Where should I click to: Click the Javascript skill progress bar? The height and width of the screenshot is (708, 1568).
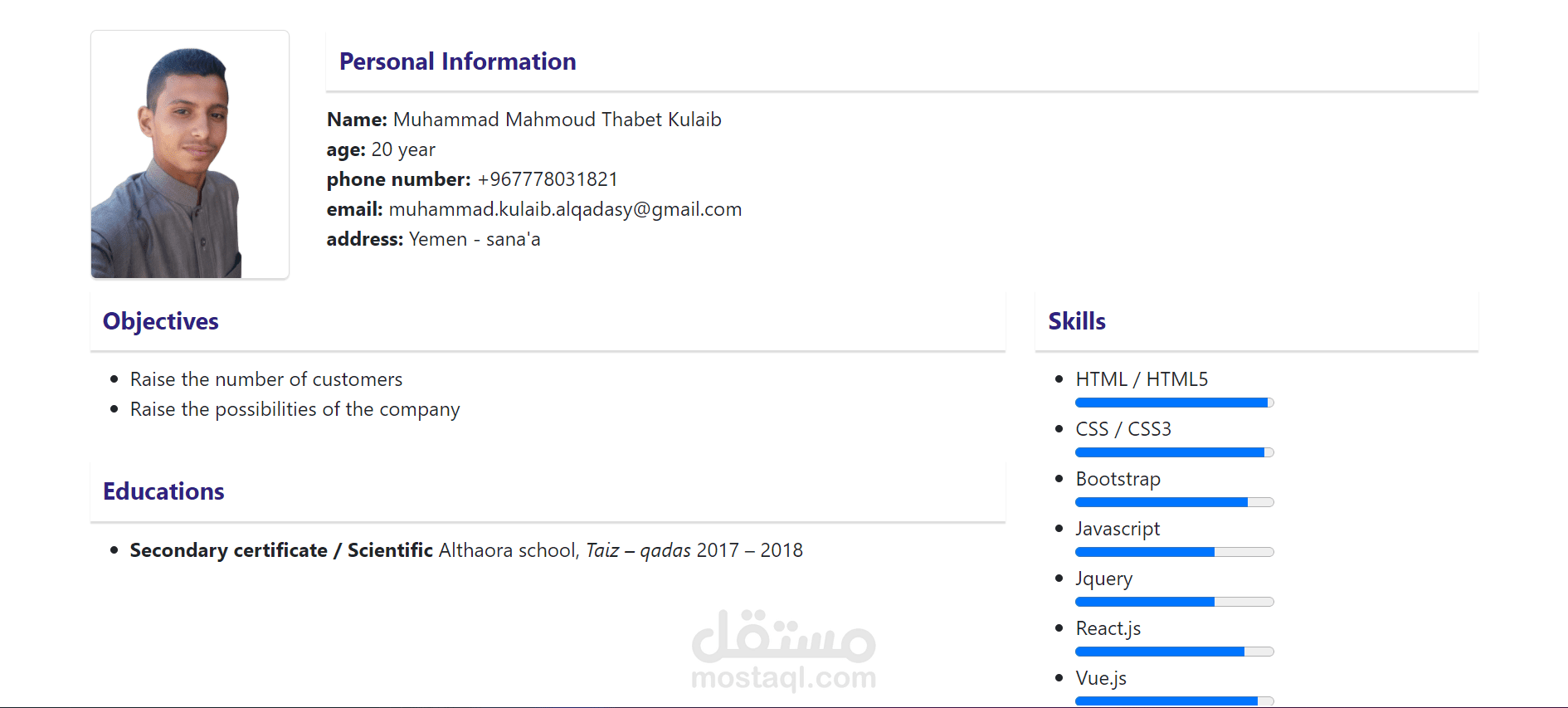click(1174, 552)
